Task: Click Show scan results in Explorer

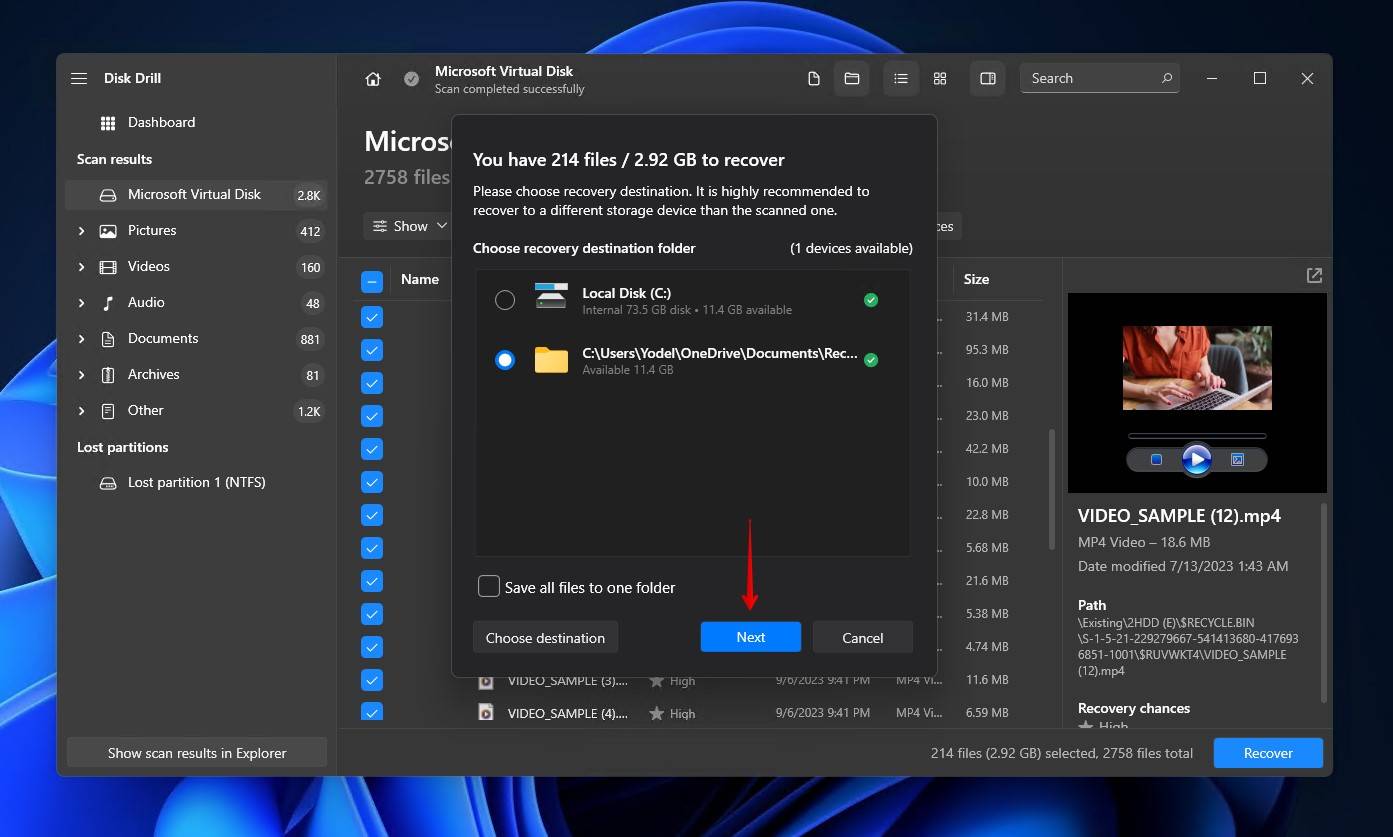Action: point(197,753)
